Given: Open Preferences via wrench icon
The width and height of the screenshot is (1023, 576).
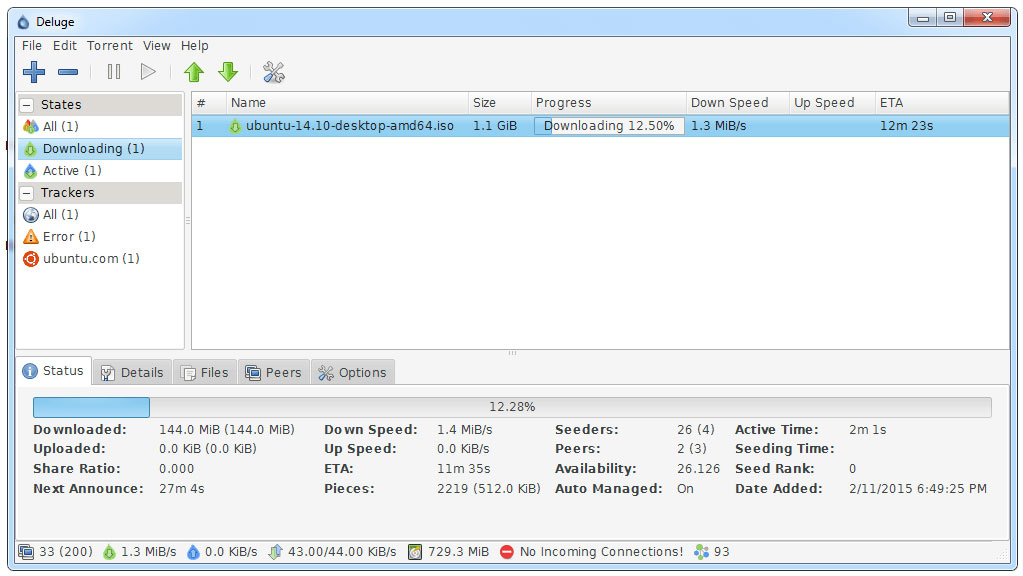Looking at the screenshot, I should 273,72.
